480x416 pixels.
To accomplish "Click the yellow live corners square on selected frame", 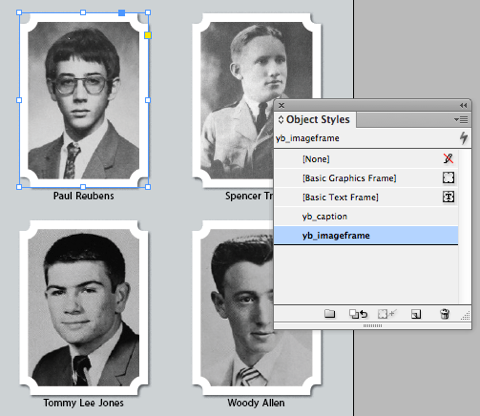I will click(x=148, y=35).
